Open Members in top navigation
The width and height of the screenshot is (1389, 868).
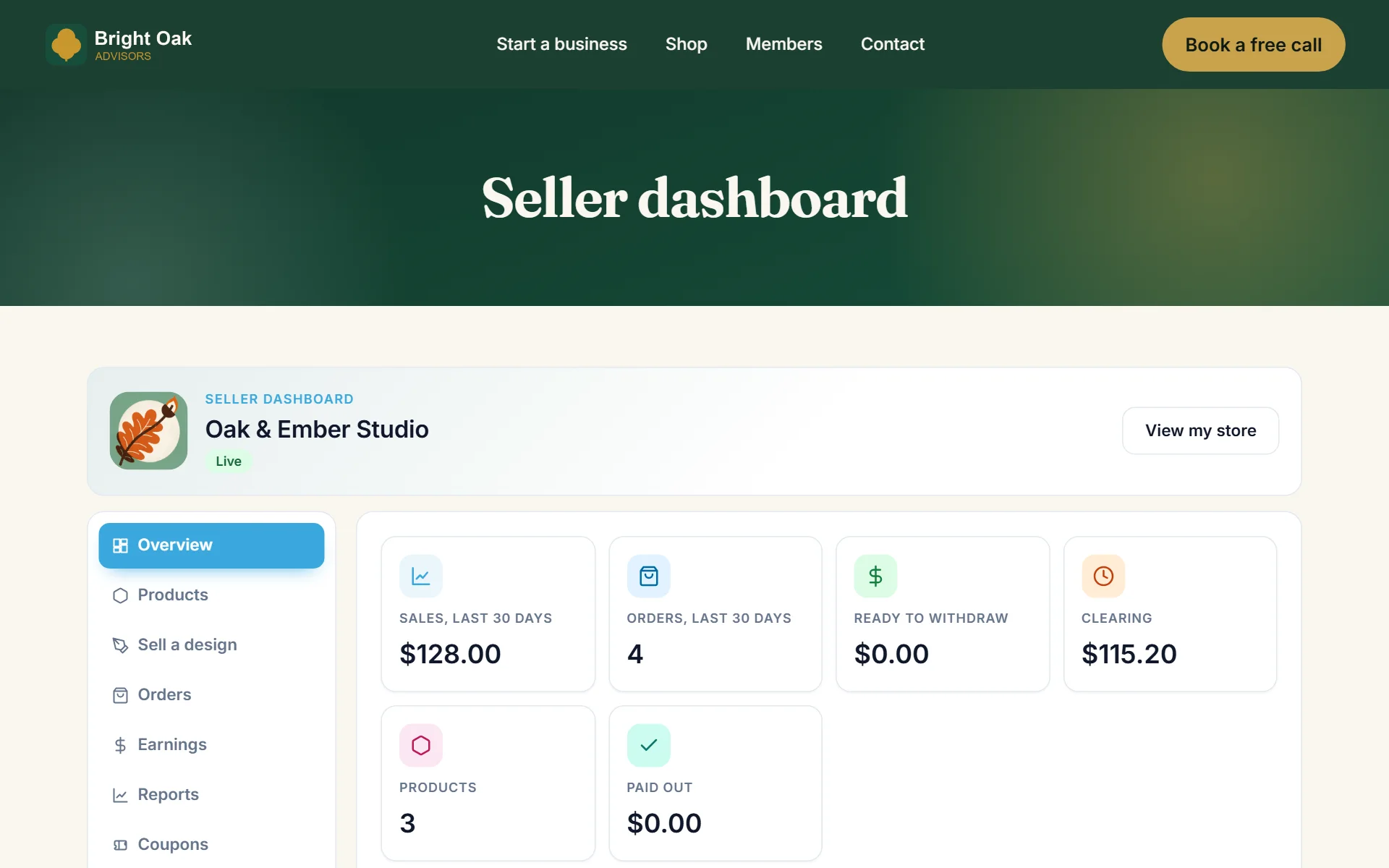783,44
